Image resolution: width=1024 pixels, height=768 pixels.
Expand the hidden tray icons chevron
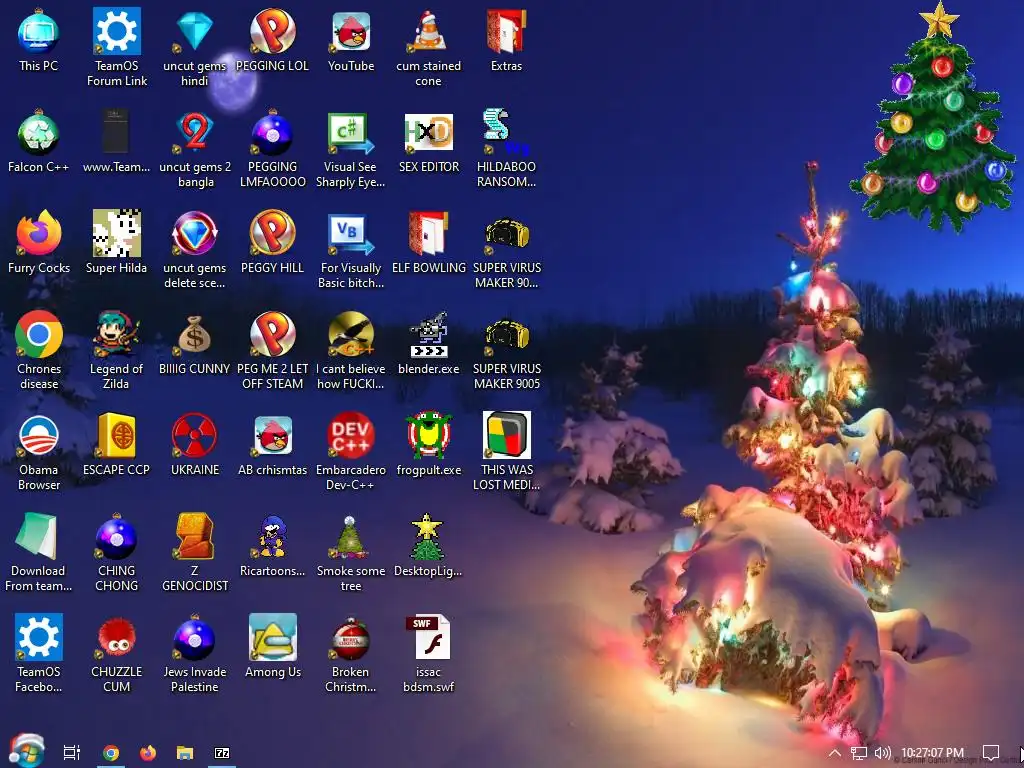[x=835, y=753]
